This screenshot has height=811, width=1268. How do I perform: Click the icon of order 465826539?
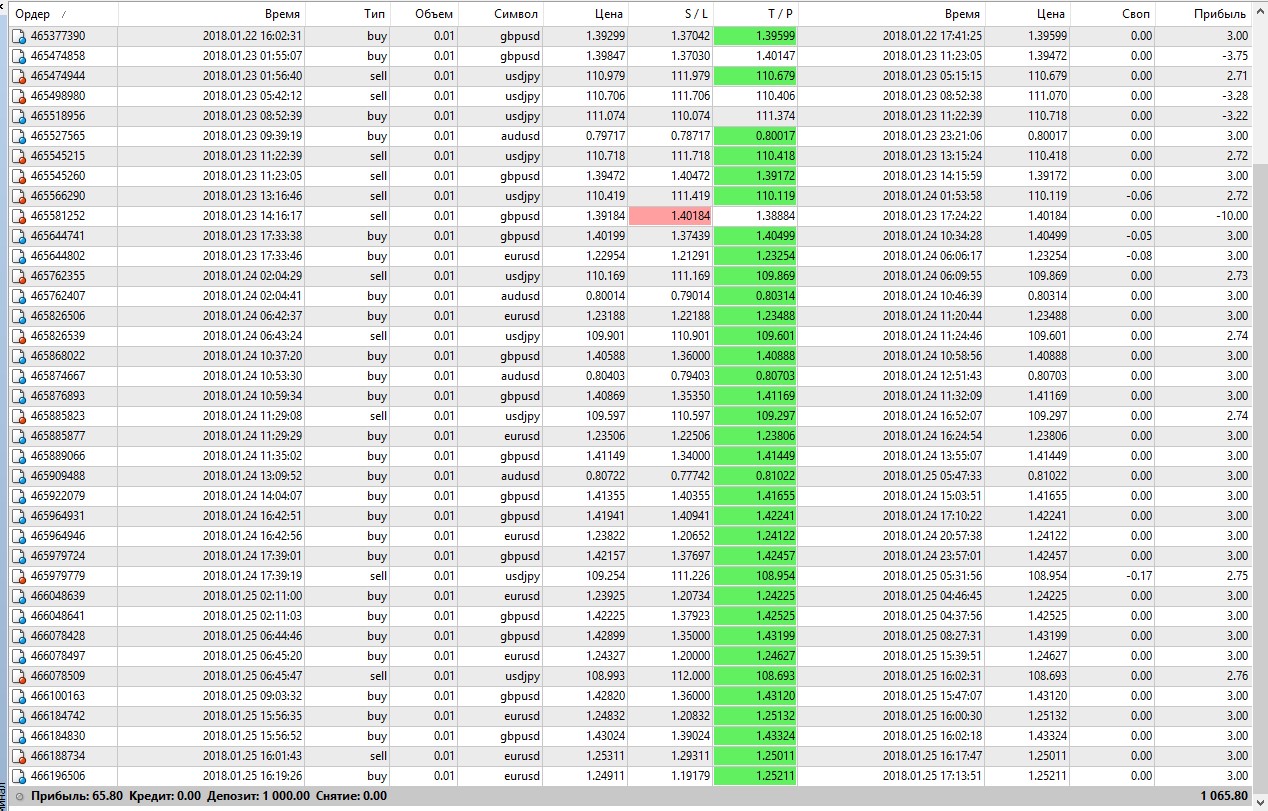click(19, 336)
